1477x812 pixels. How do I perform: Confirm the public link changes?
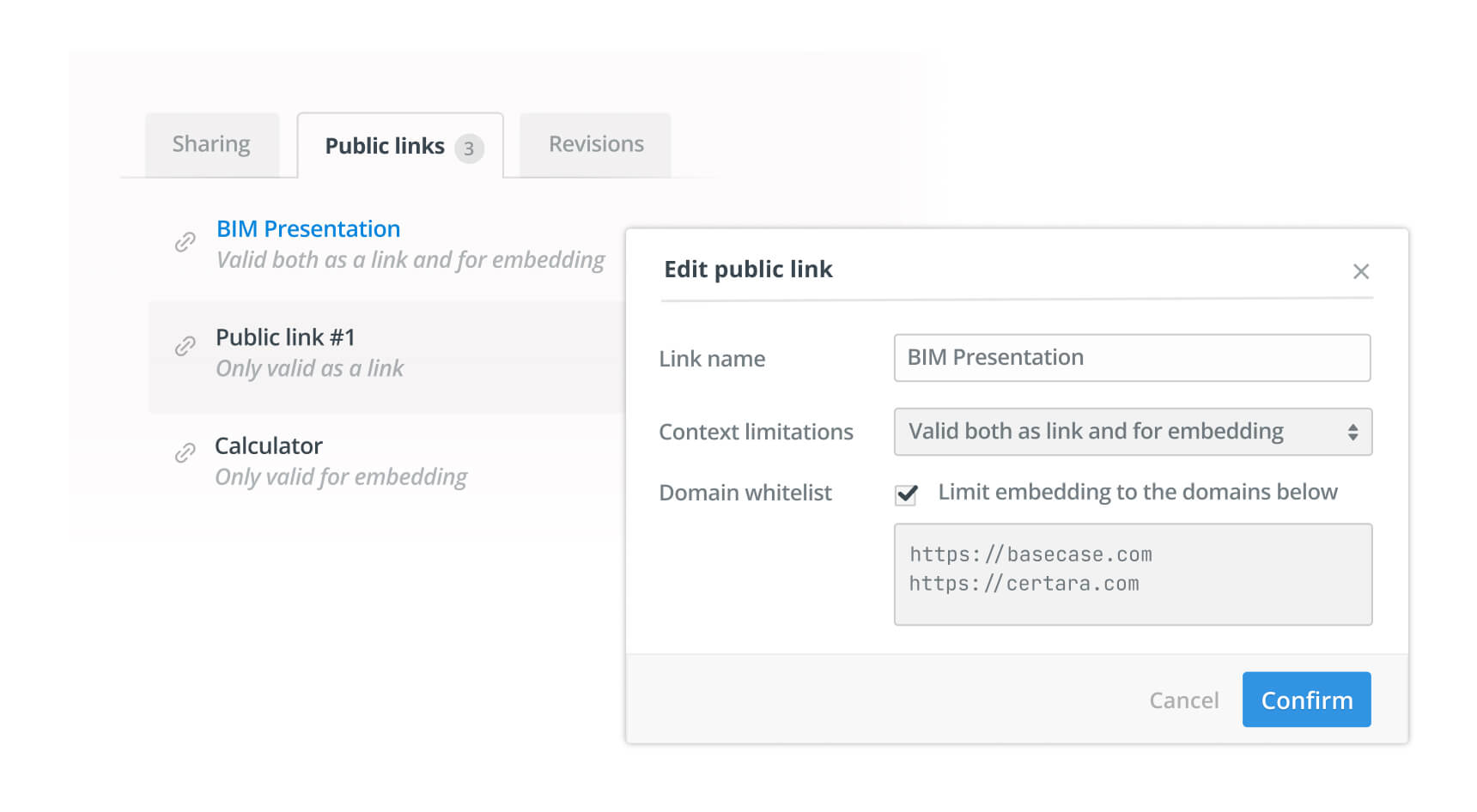coord(1306,700)
